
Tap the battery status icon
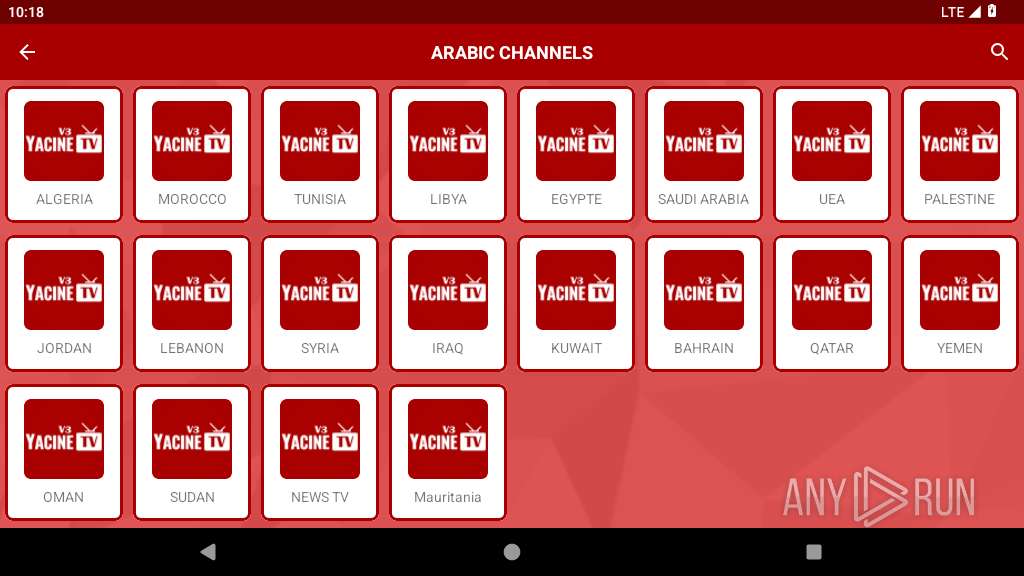pyautogui.click(x=992, y=11)
